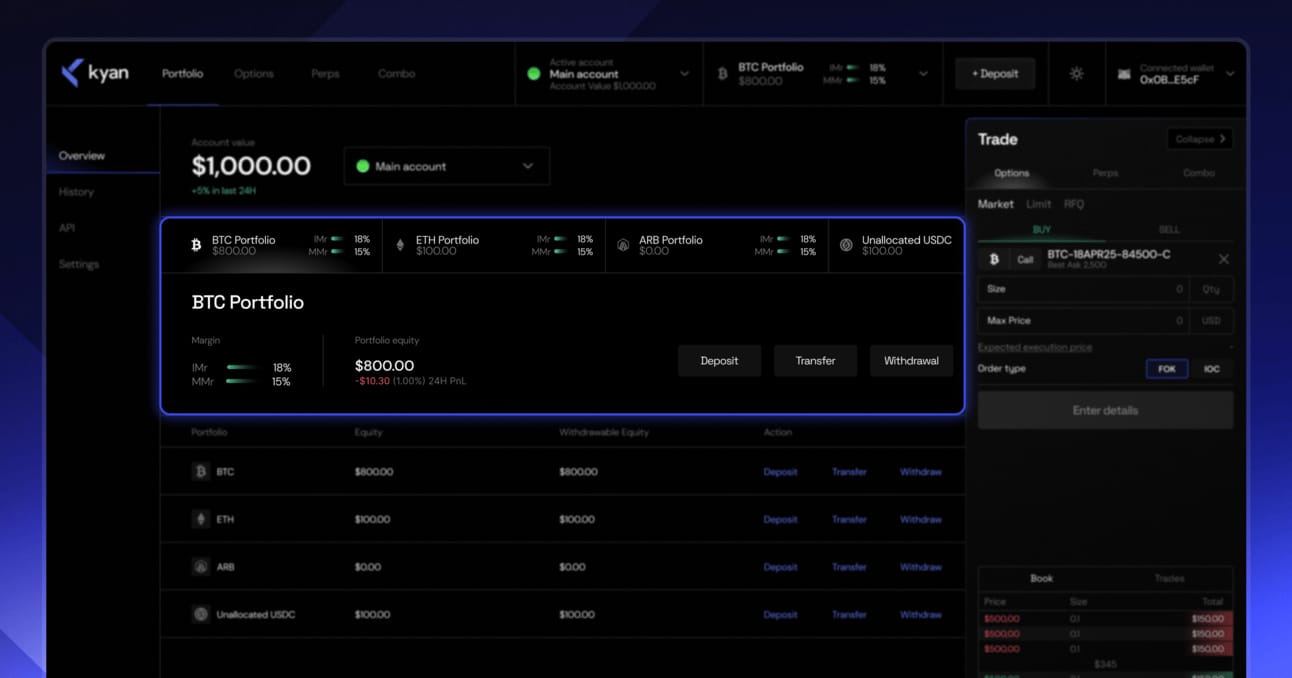This screenshot has height=678, width=1292.
Task: Select the FOK order type
Action: coord(1167,369)
